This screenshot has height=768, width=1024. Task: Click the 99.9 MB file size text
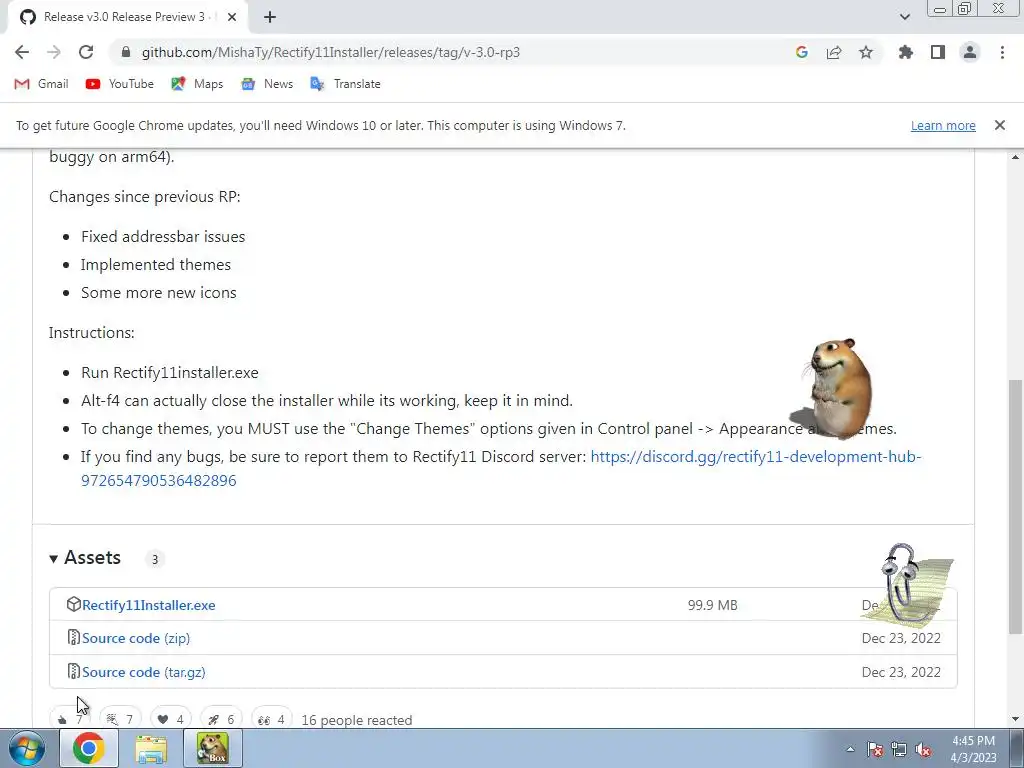click(712, 605)
